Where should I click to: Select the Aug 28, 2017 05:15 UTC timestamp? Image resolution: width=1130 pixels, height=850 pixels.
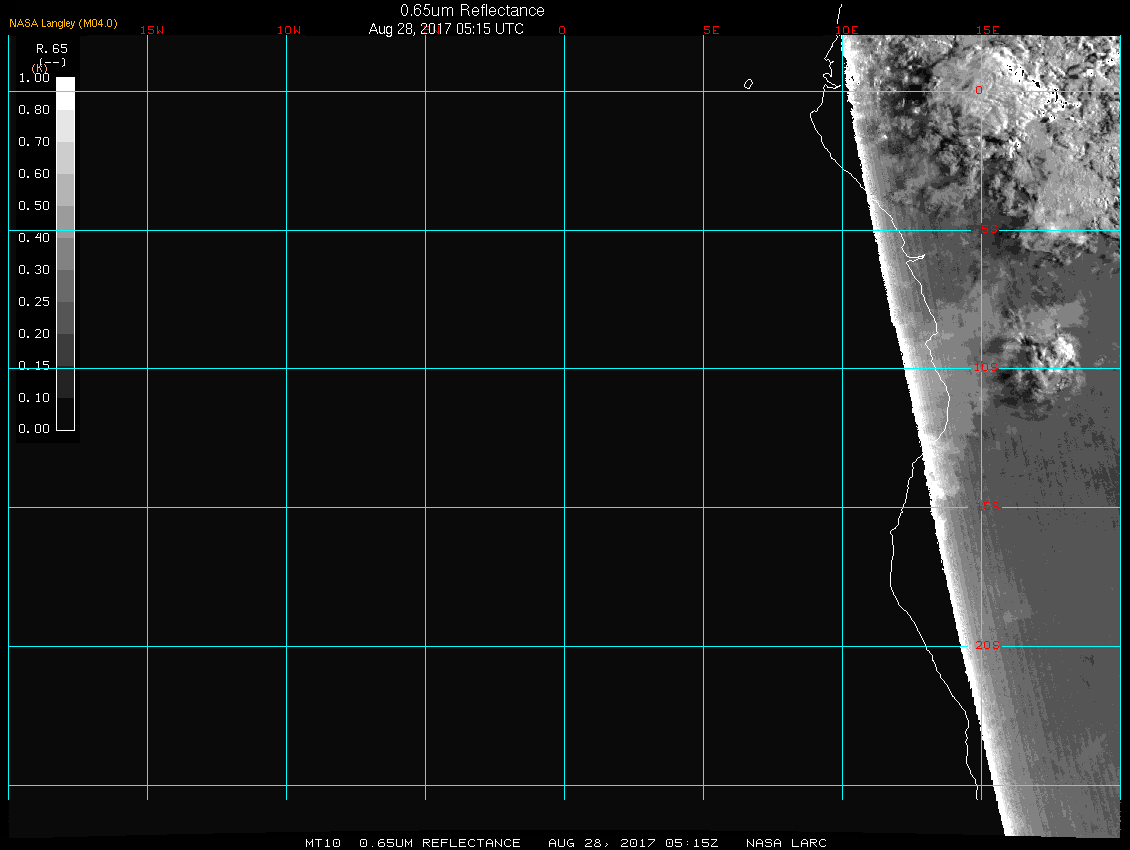coord(446,29)
